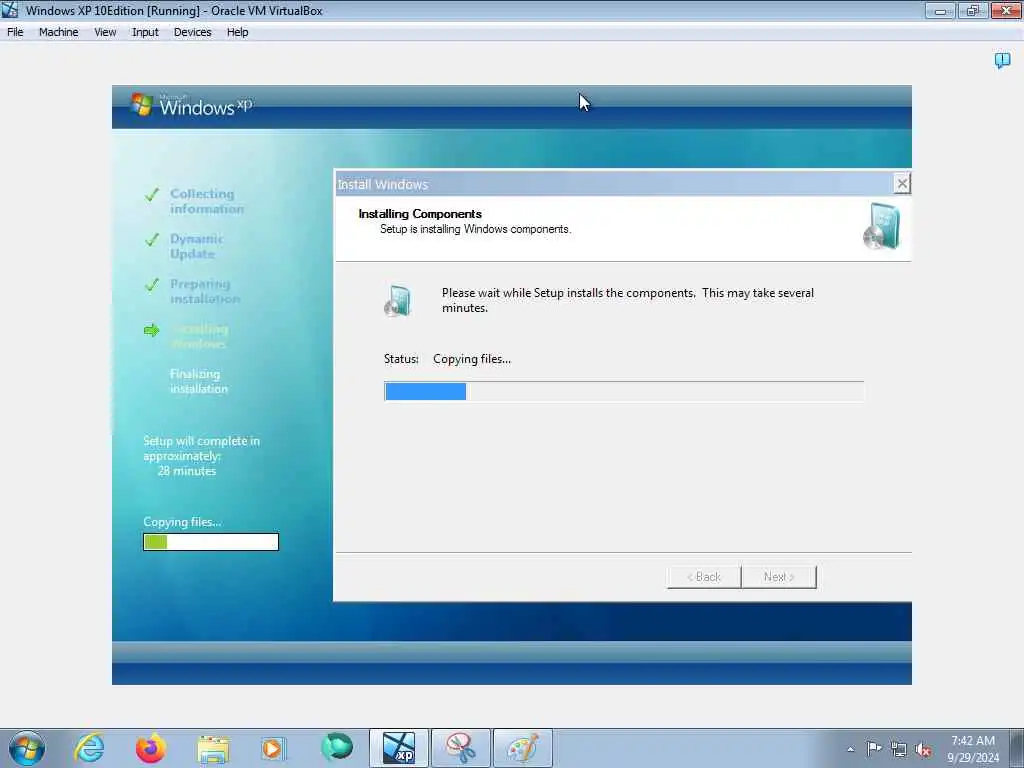Open the Input menu
This screenshot has height=768, width=1024.
point(145,32)
